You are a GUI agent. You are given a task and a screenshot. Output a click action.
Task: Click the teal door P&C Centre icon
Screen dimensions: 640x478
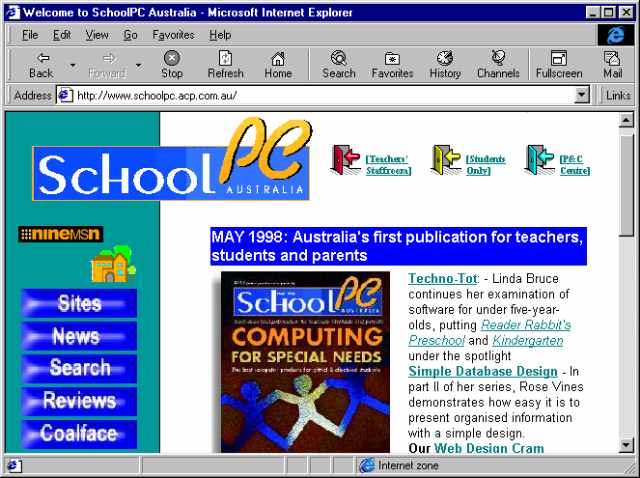point(539,159)
